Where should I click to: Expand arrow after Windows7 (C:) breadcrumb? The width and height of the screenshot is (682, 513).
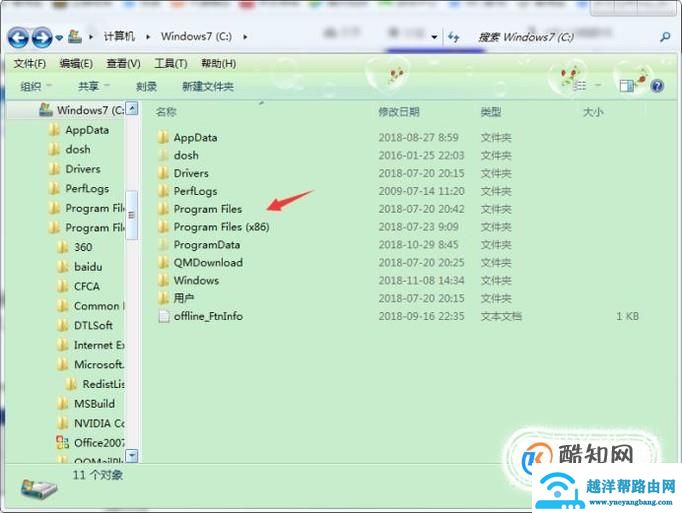[x=245, y=37]
